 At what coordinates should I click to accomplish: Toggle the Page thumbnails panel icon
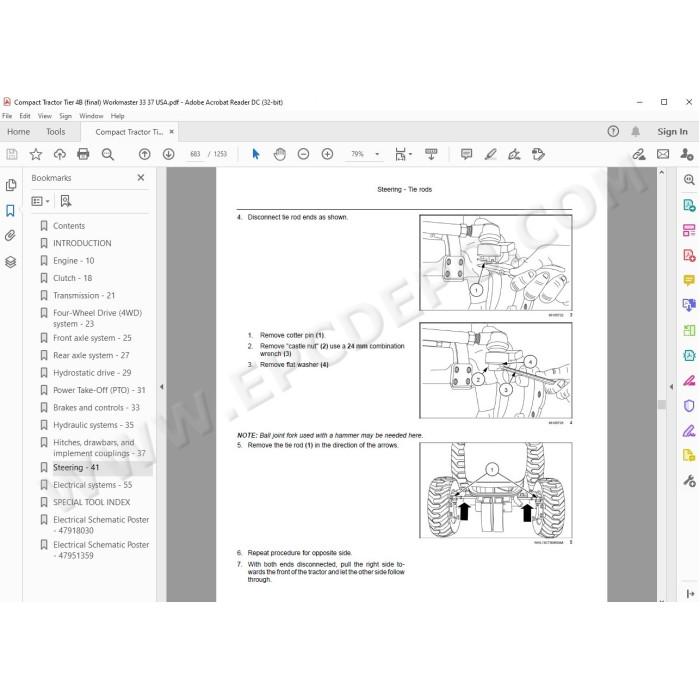pyautogui.click(x=10, y=185)
